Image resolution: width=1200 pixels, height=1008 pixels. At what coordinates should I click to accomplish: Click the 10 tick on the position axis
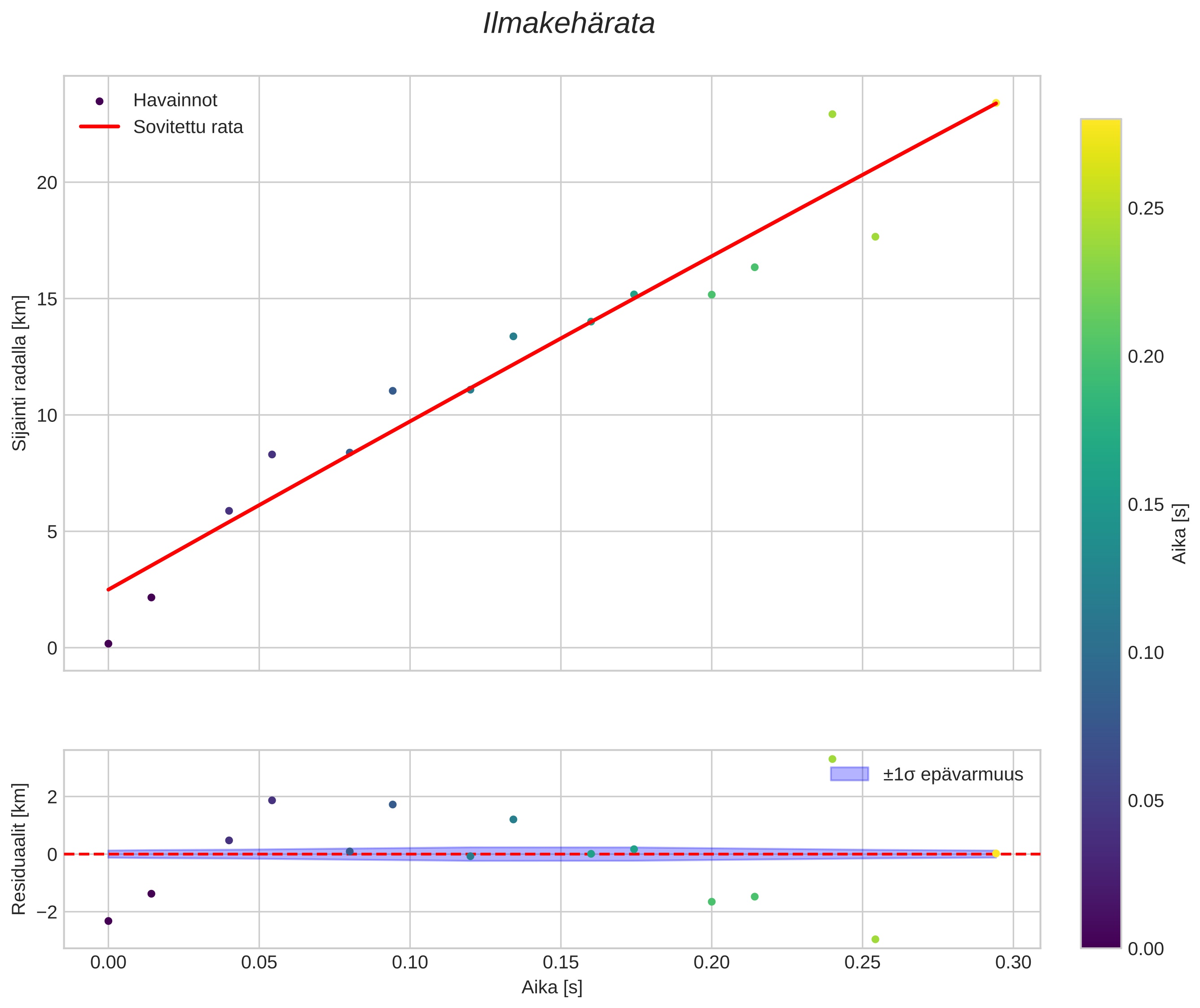pos(48,416)
